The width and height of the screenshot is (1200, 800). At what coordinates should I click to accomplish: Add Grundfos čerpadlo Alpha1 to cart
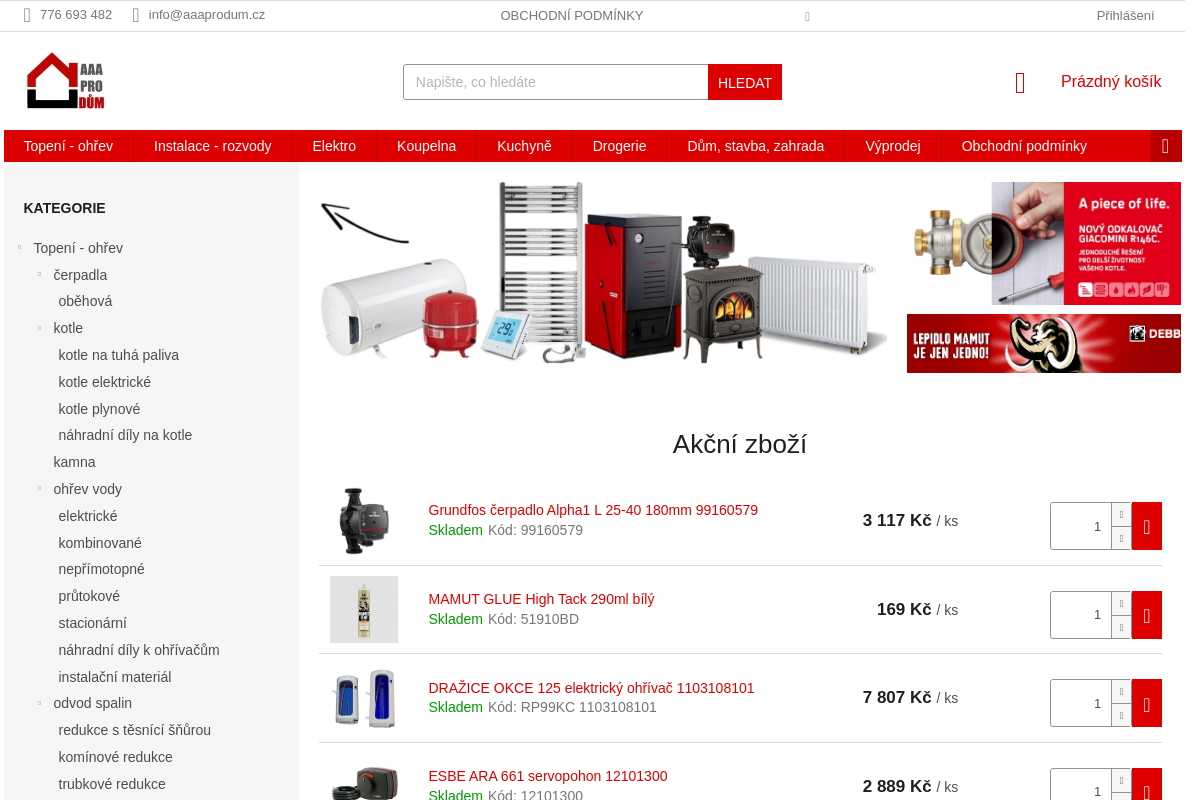pyautogui.click(x=1146, y=526)
